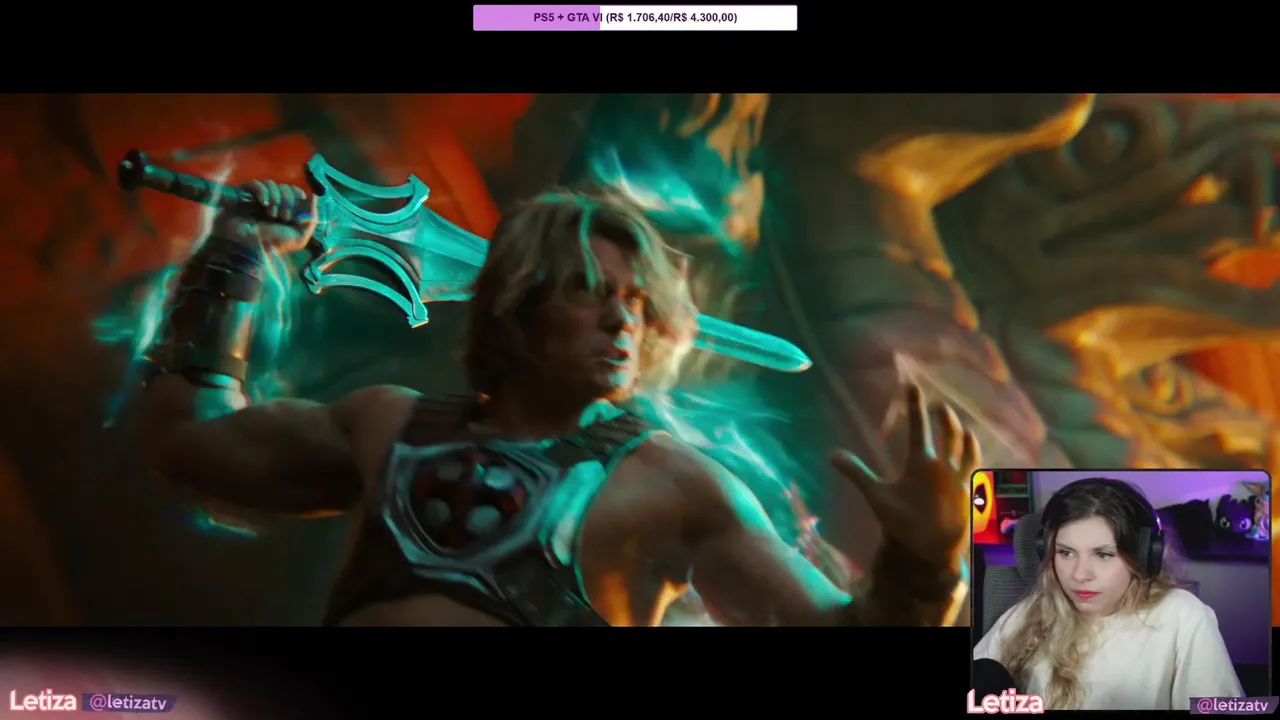
Task: Select the streamer's webcam feed
Action: click(1120, 590)
